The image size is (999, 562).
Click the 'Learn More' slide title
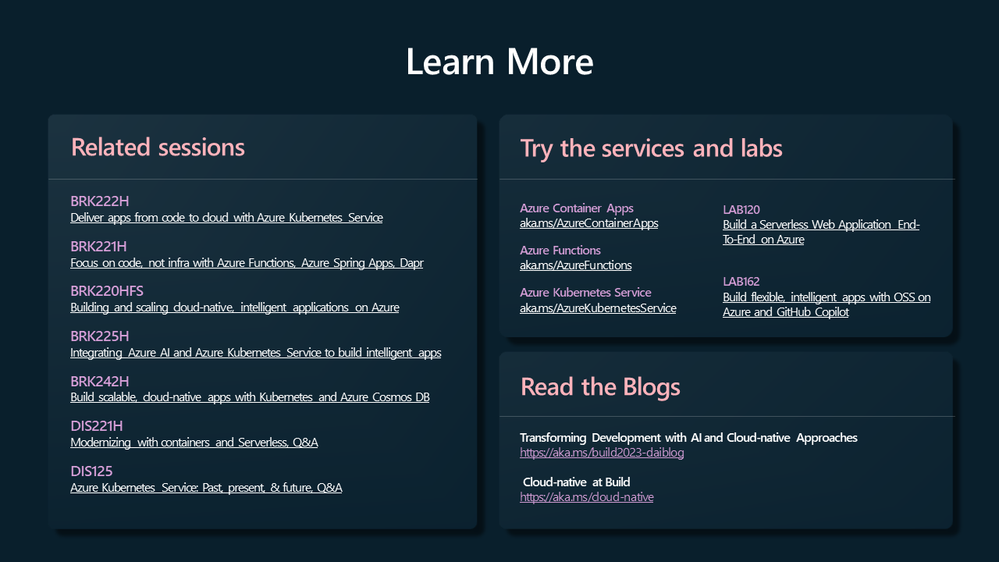pos(500,62)
